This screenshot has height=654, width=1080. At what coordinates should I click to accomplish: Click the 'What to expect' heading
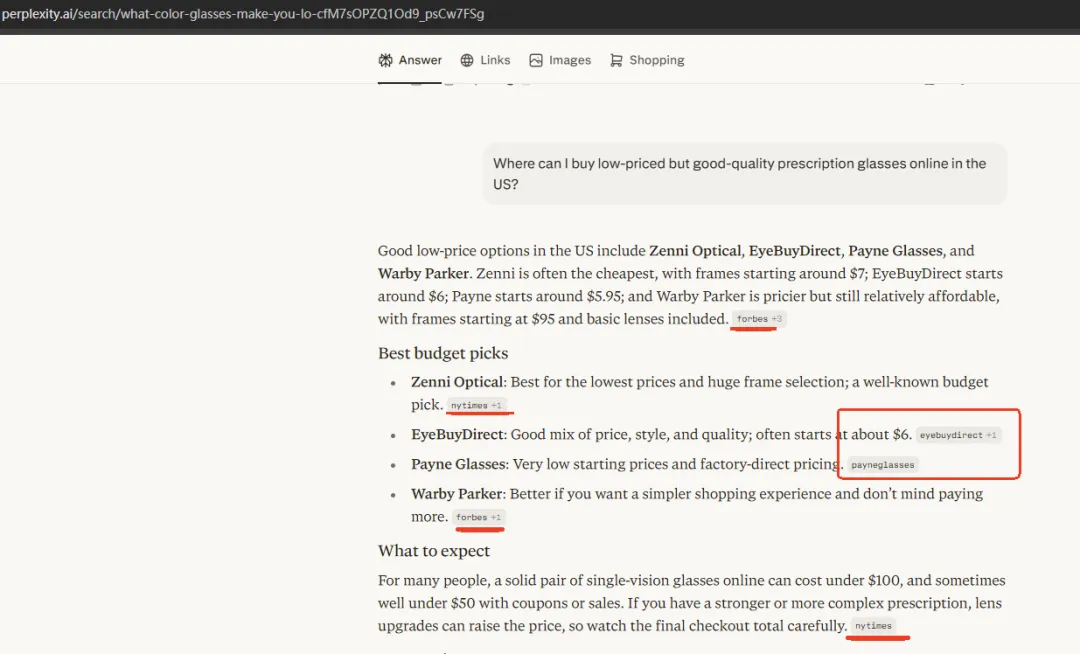tap(434, 551)
